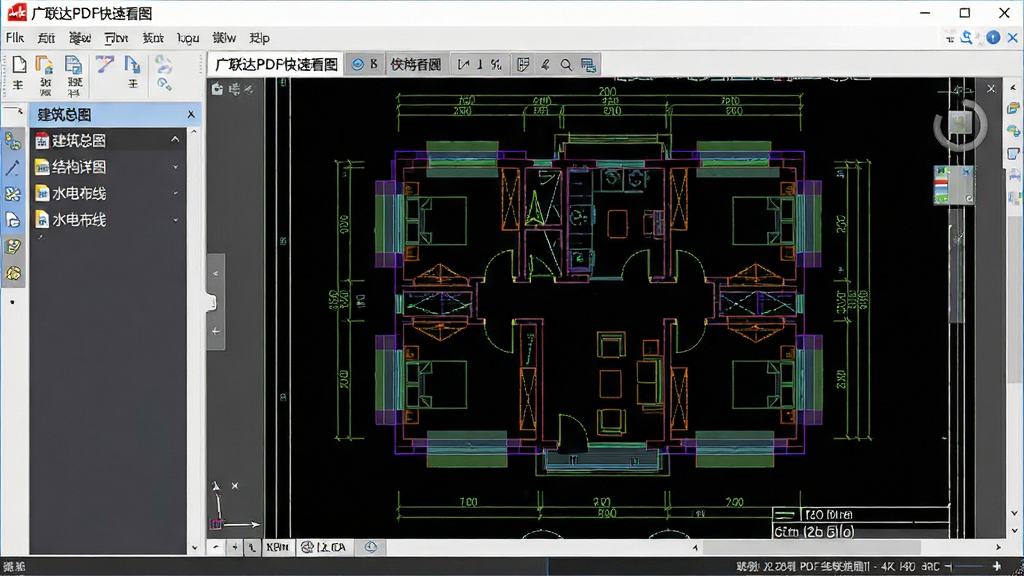
Task: Expand the first 水电布线 item's chevron
Action: pyautogui.click(x=176, y=193)
